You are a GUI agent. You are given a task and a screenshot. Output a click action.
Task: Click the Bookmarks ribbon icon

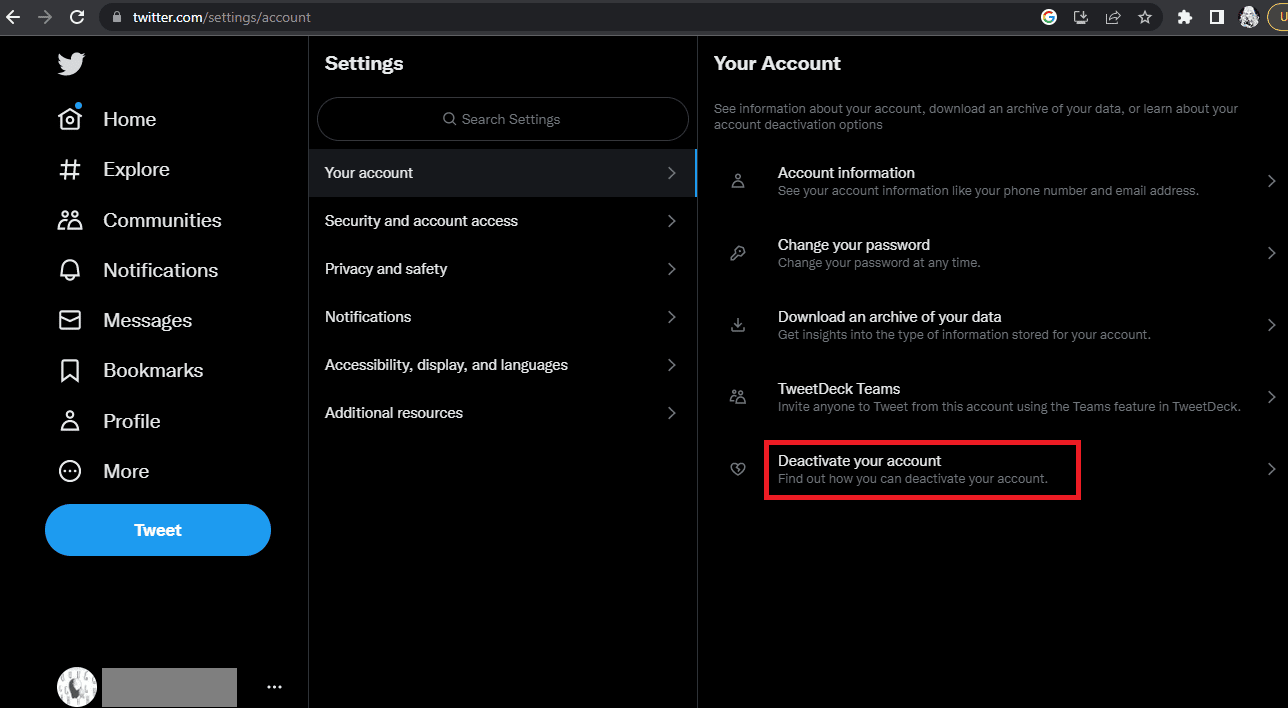coord(70,370)
